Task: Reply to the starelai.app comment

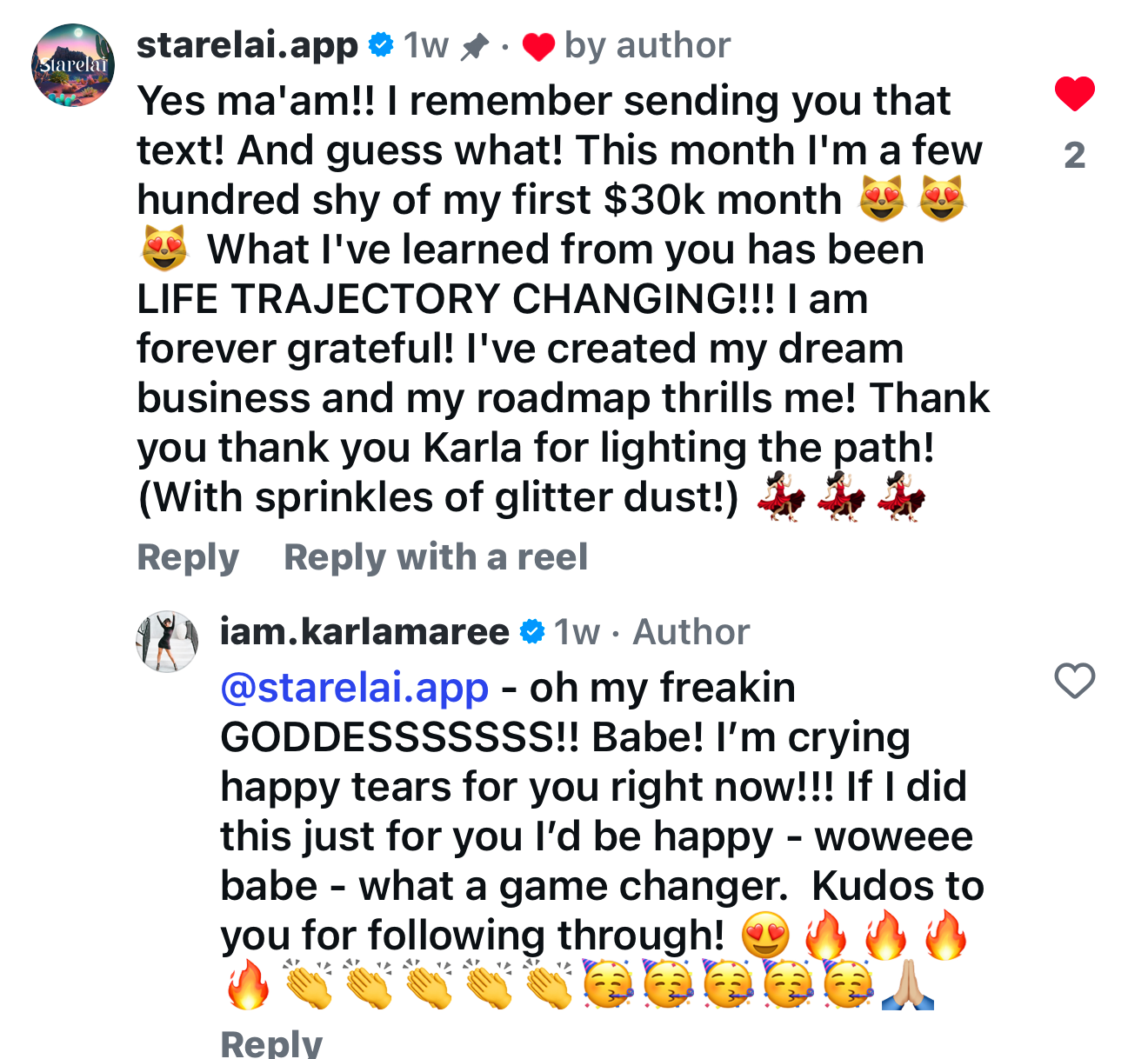Action: 188,557
